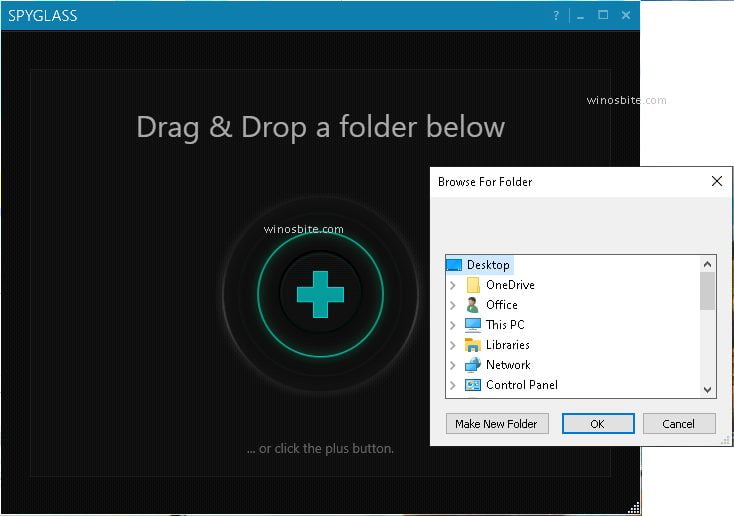This screenshot has width=734, height=516.
Task: Click the Browse dialog resize grip
Action: point(725,440)
